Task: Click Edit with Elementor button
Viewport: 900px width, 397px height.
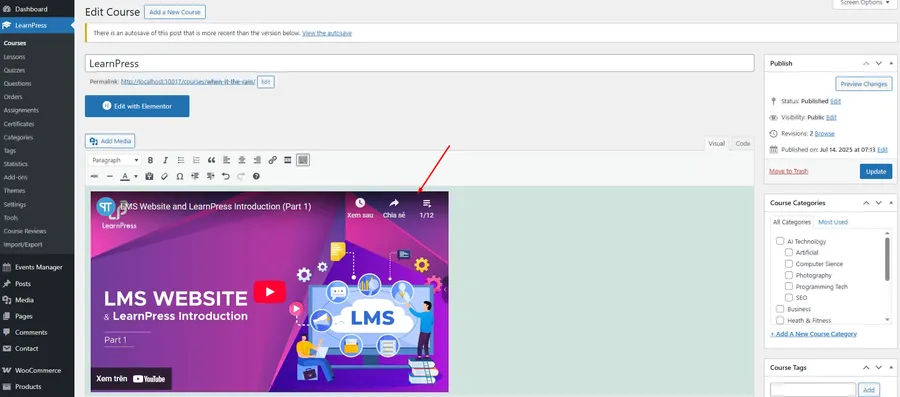Action: click(137, 106)
